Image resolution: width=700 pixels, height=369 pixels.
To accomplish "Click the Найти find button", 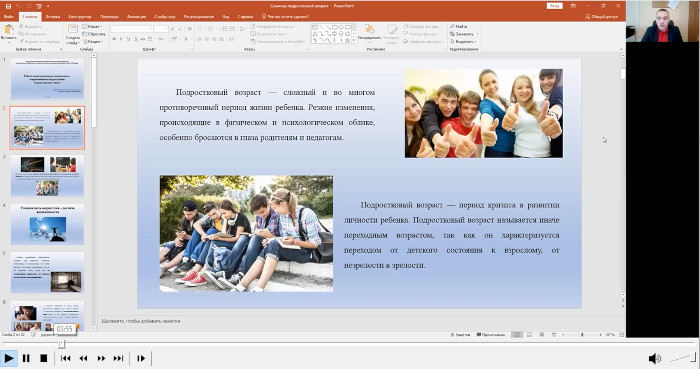I will (x=459, y=27).
